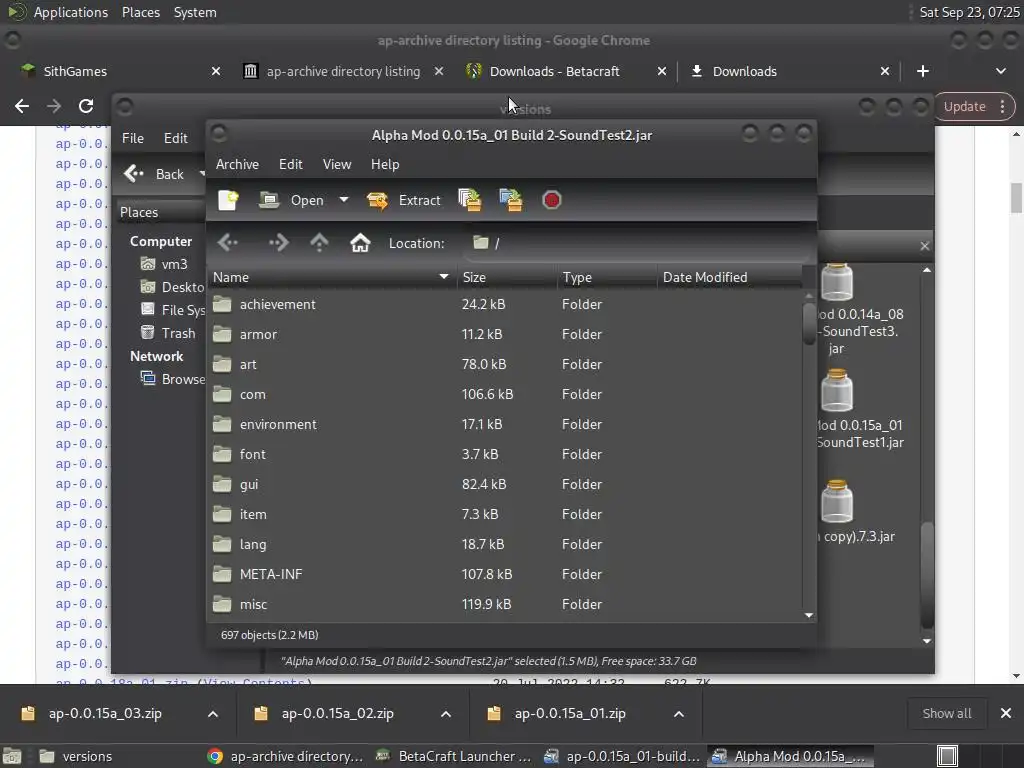Sort by the Size column header
Image resolution: width=1024 pixels, height=768 pixels.
click(x=507, y=278)
